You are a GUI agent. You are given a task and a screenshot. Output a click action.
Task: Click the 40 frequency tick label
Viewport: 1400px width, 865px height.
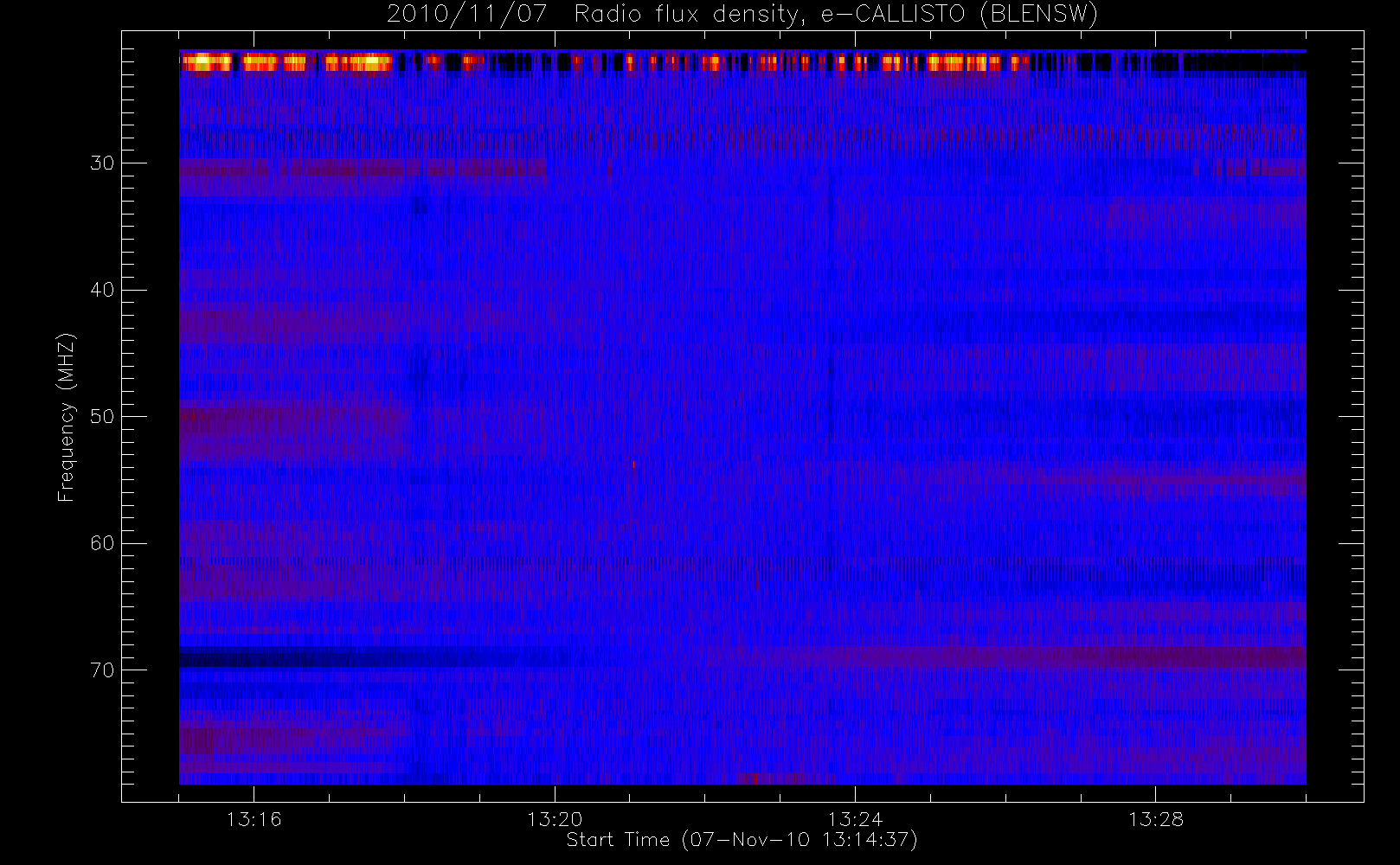pyautogui.click(x=102, y=290)
